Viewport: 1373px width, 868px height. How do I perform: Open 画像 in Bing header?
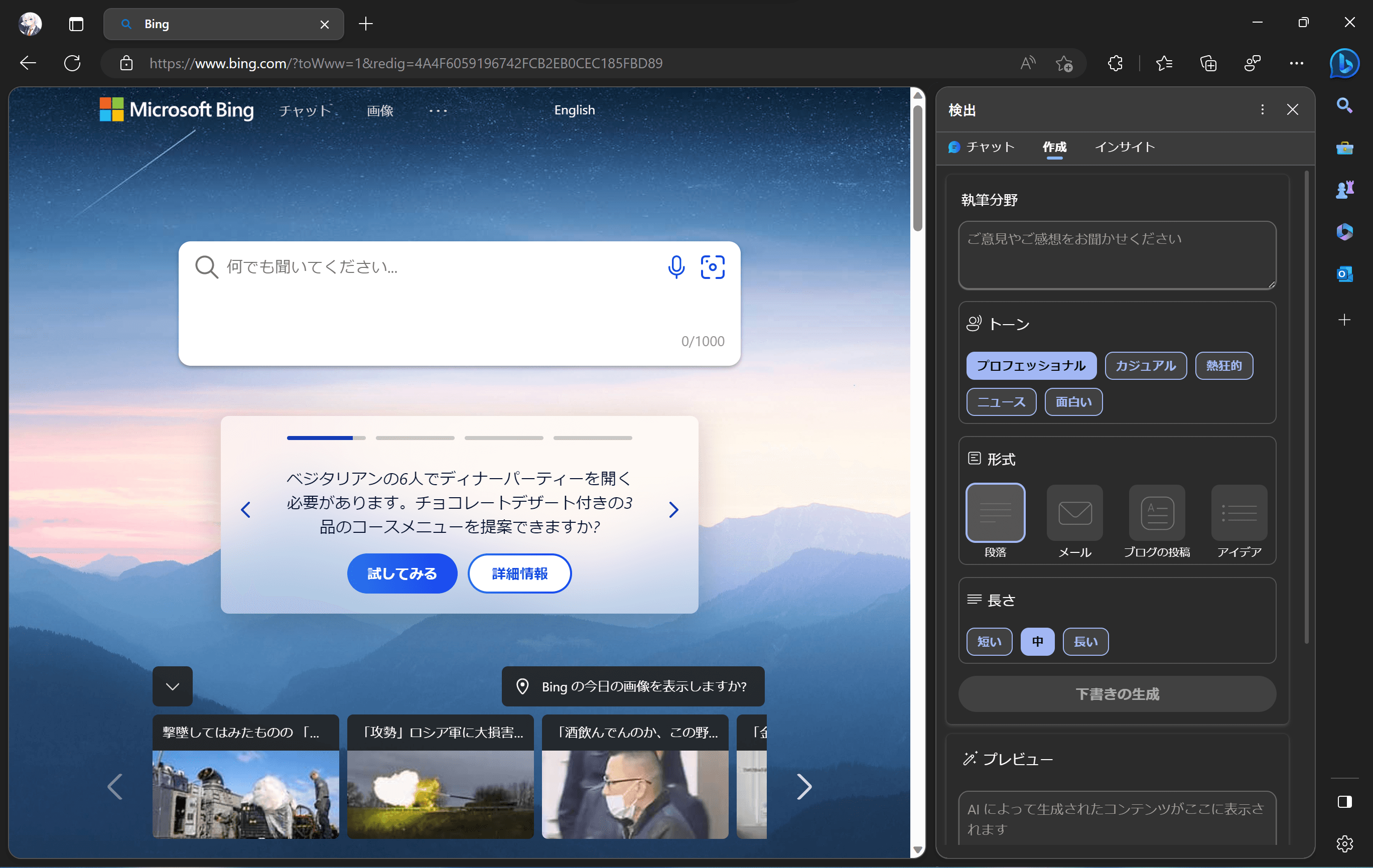tap(380, 110)
